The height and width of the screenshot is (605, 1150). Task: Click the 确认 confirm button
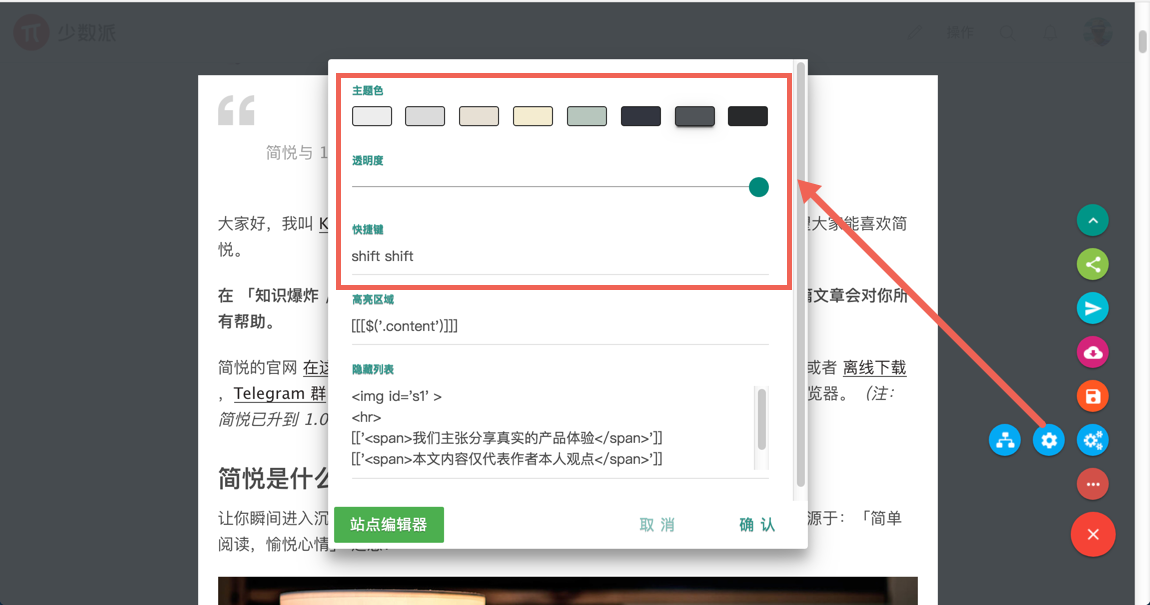click(x=757, y=524)
